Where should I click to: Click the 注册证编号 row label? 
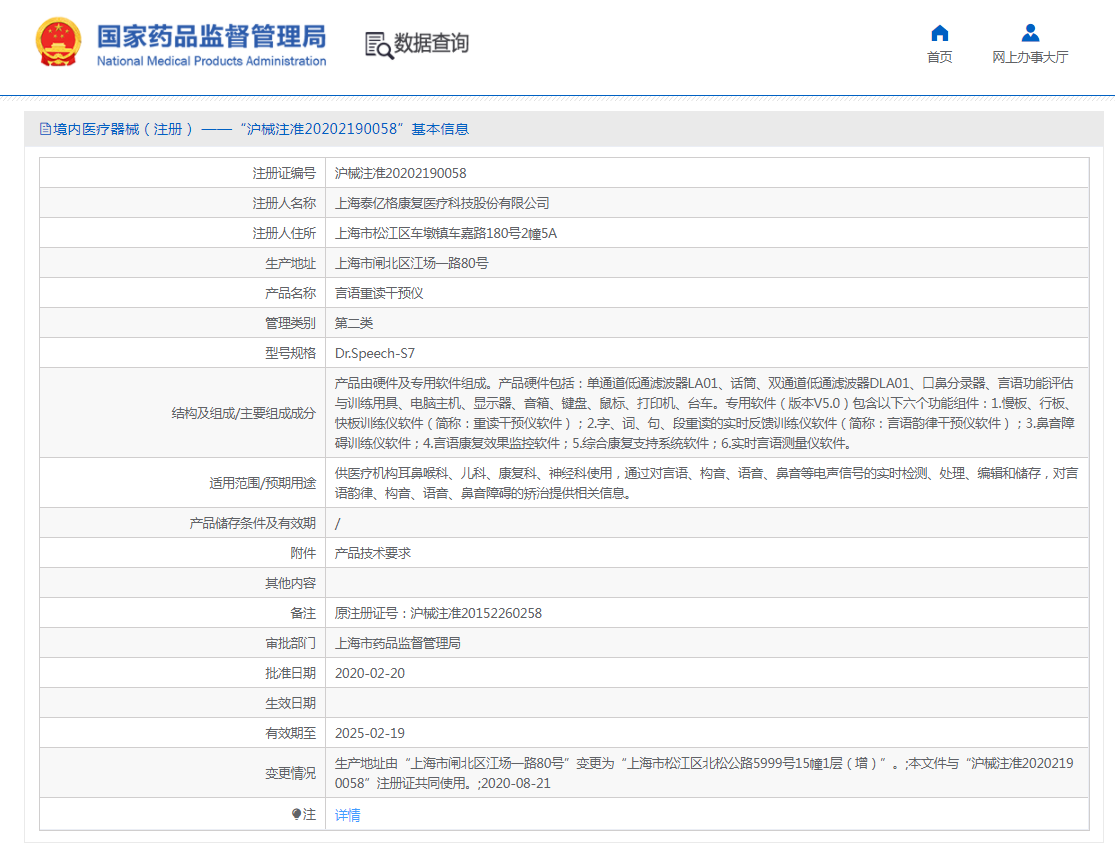point(284,173)
